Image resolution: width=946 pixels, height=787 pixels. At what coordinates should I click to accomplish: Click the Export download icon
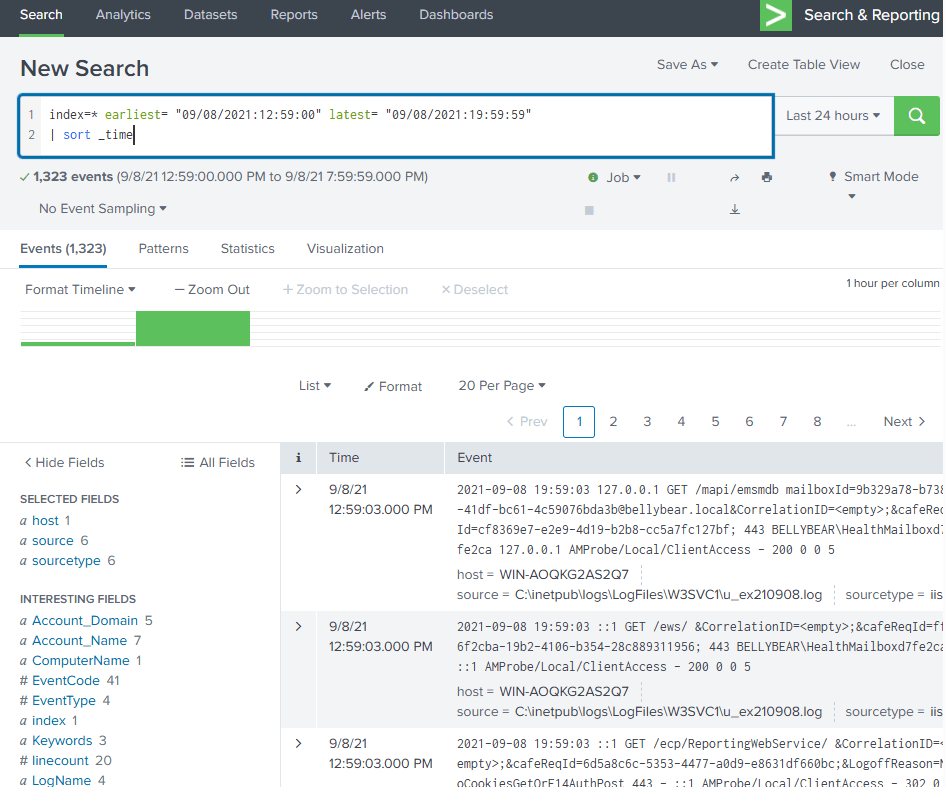point(734,209)
